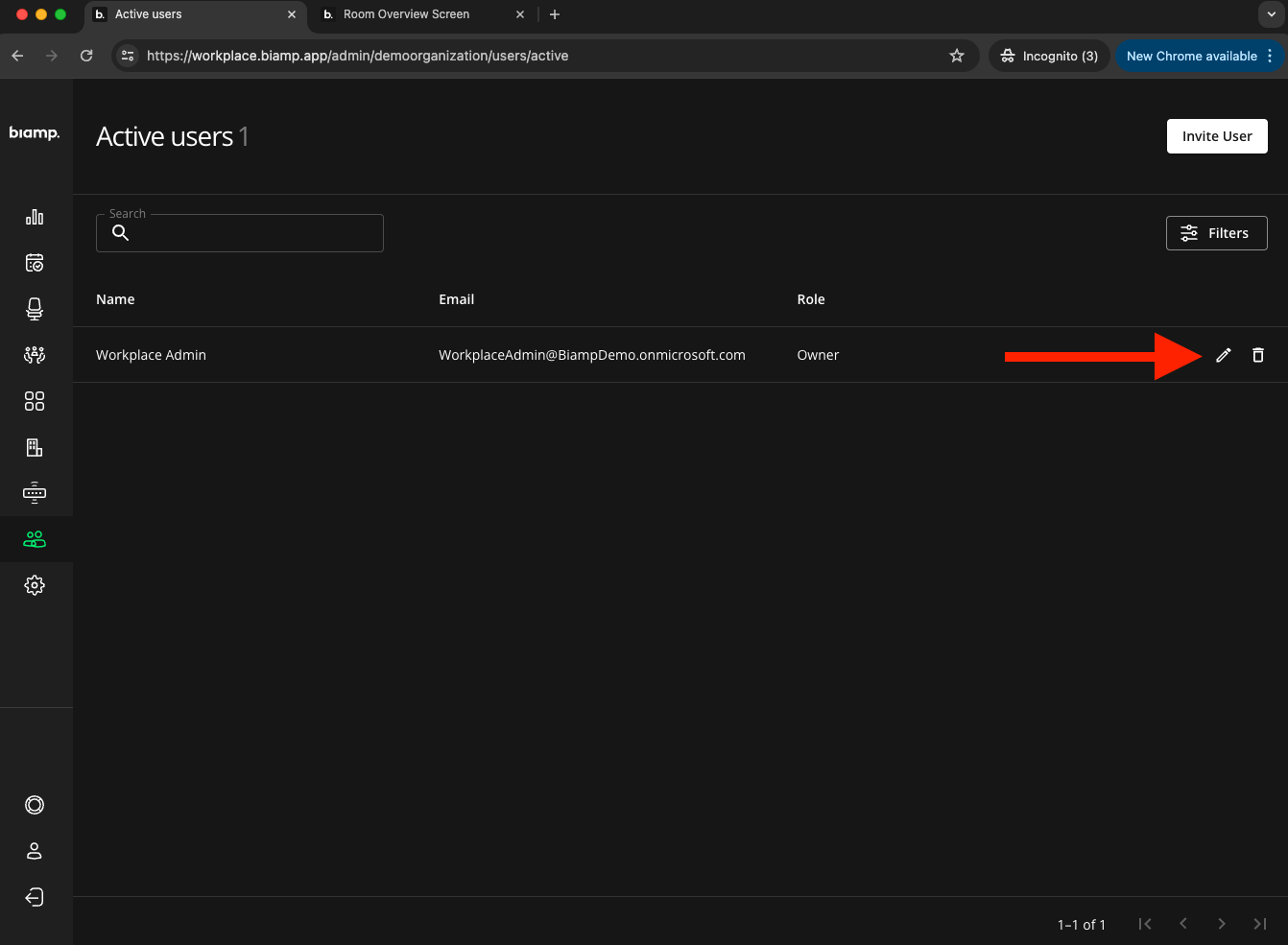Click the Owner role cell
The height and width of the screenshot is (945, 1288).
pos(818,355)
